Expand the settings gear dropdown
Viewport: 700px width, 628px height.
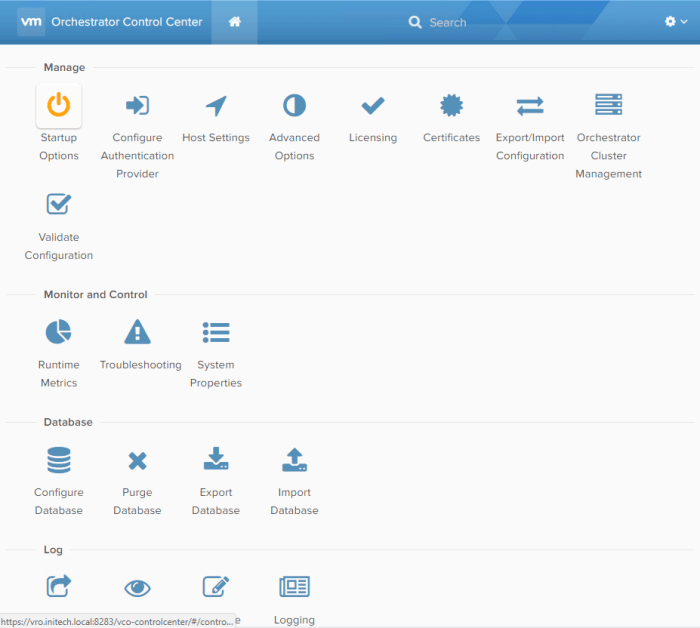click(676, 22)
